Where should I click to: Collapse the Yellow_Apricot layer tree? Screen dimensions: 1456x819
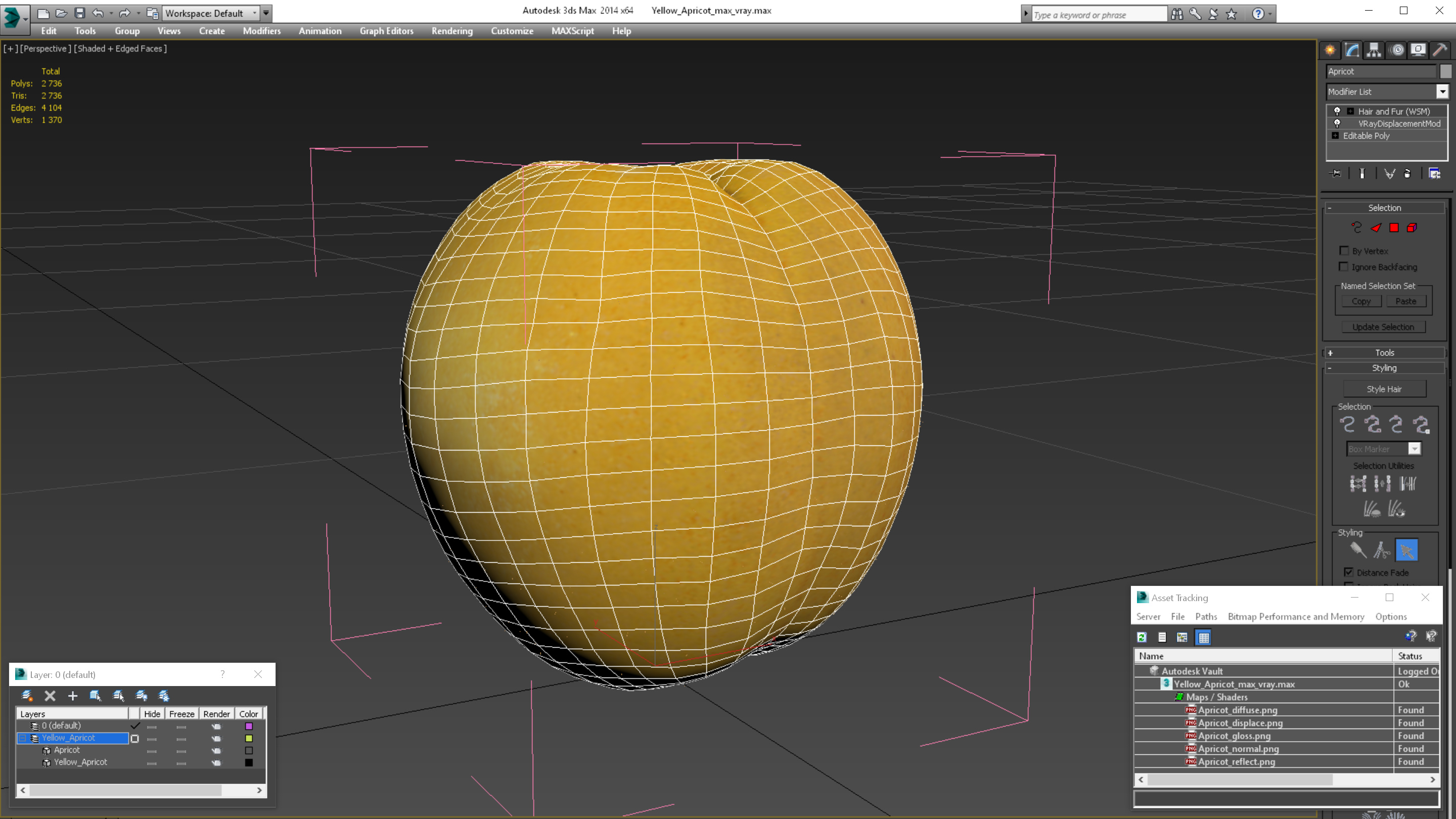point(23,738)
